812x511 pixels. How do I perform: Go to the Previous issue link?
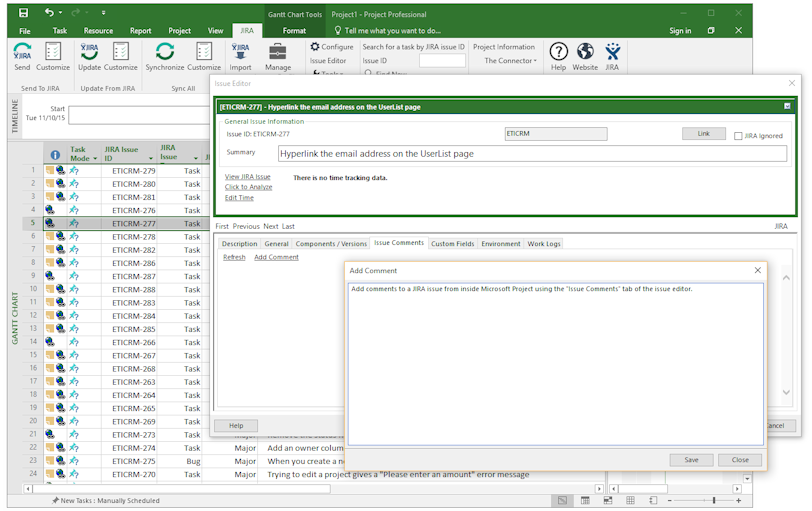pyautogui.click(x=246, y=226)
